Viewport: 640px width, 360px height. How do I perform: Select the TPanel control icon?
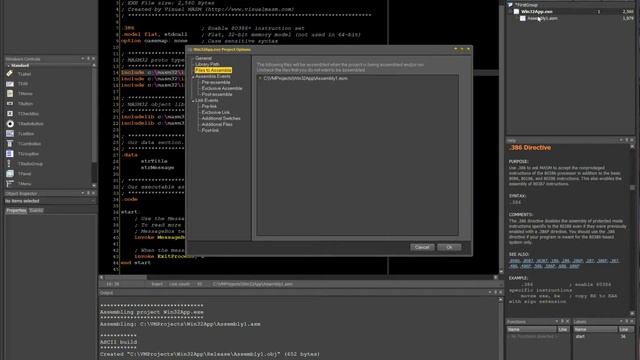(x=10, y=173)
